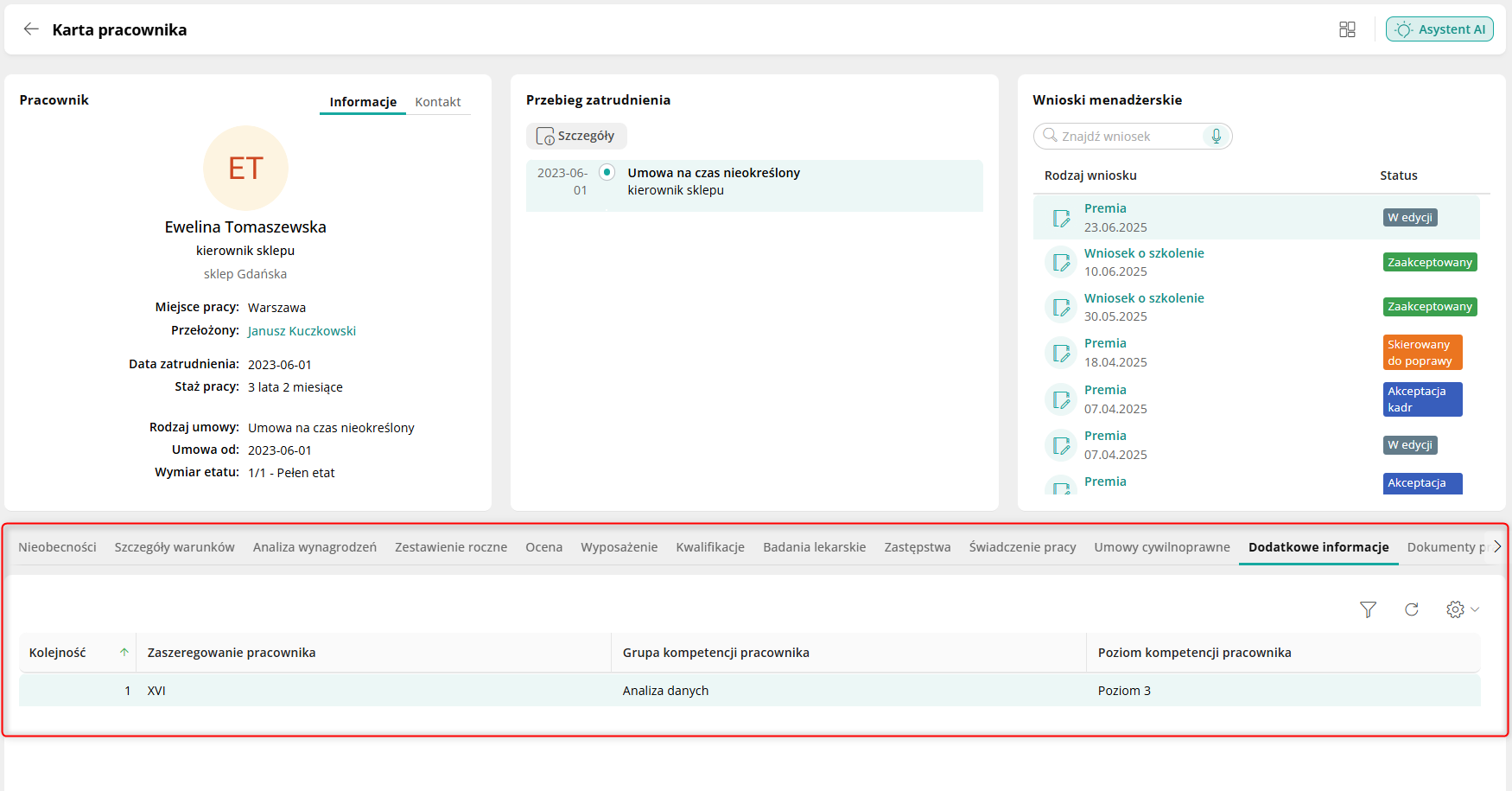
Task: Open the Wyposażenie tab
Action: click(x=619, y=547)
